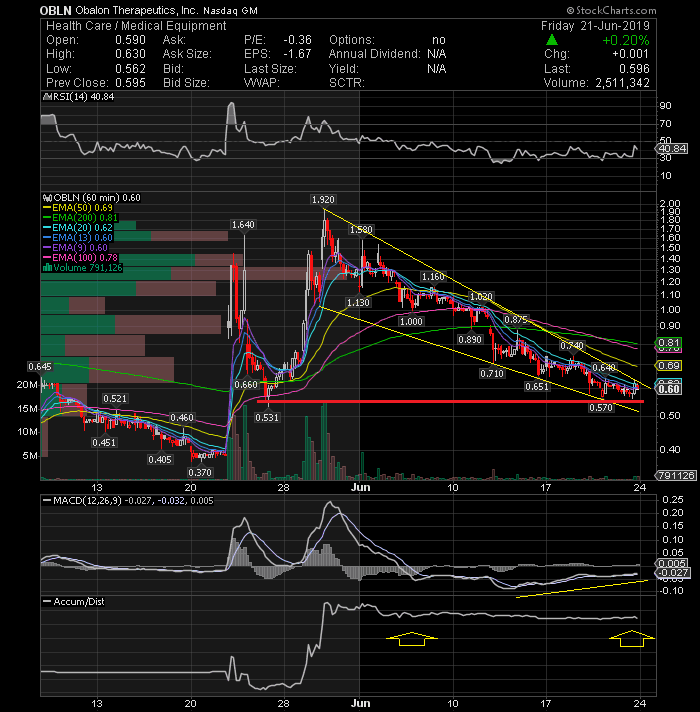700x712 pixels.
Task: Click the Nasdaq GM exchange label
Action: coord(231,11)
